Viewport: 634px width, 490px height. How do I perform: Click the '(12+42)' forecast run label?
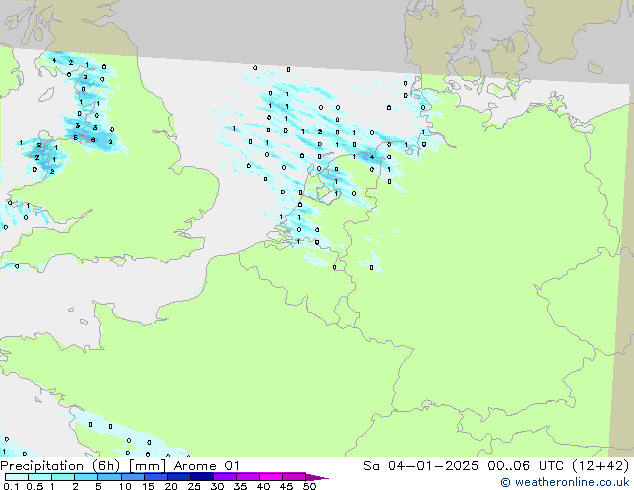point(600,466)
